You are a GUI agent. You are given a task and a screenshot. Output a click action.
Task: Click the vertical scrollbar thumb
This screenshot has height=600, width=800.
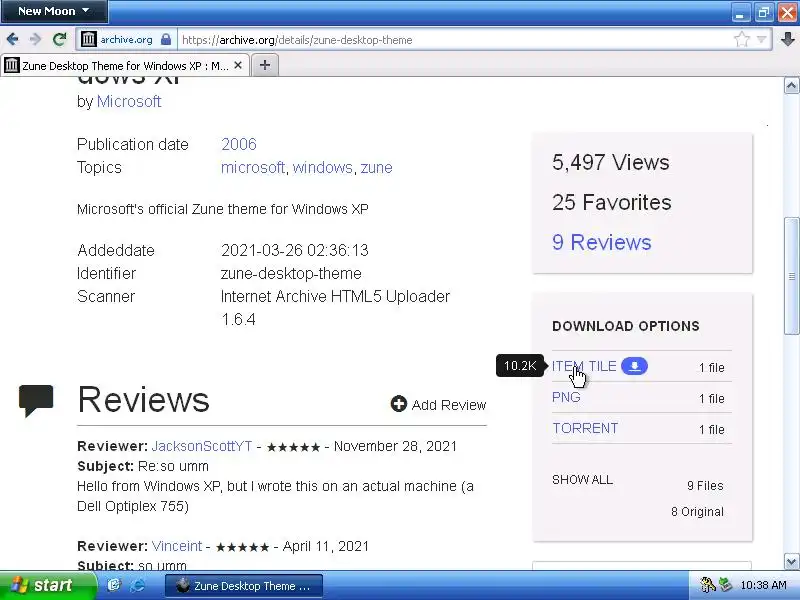[791, 276]
